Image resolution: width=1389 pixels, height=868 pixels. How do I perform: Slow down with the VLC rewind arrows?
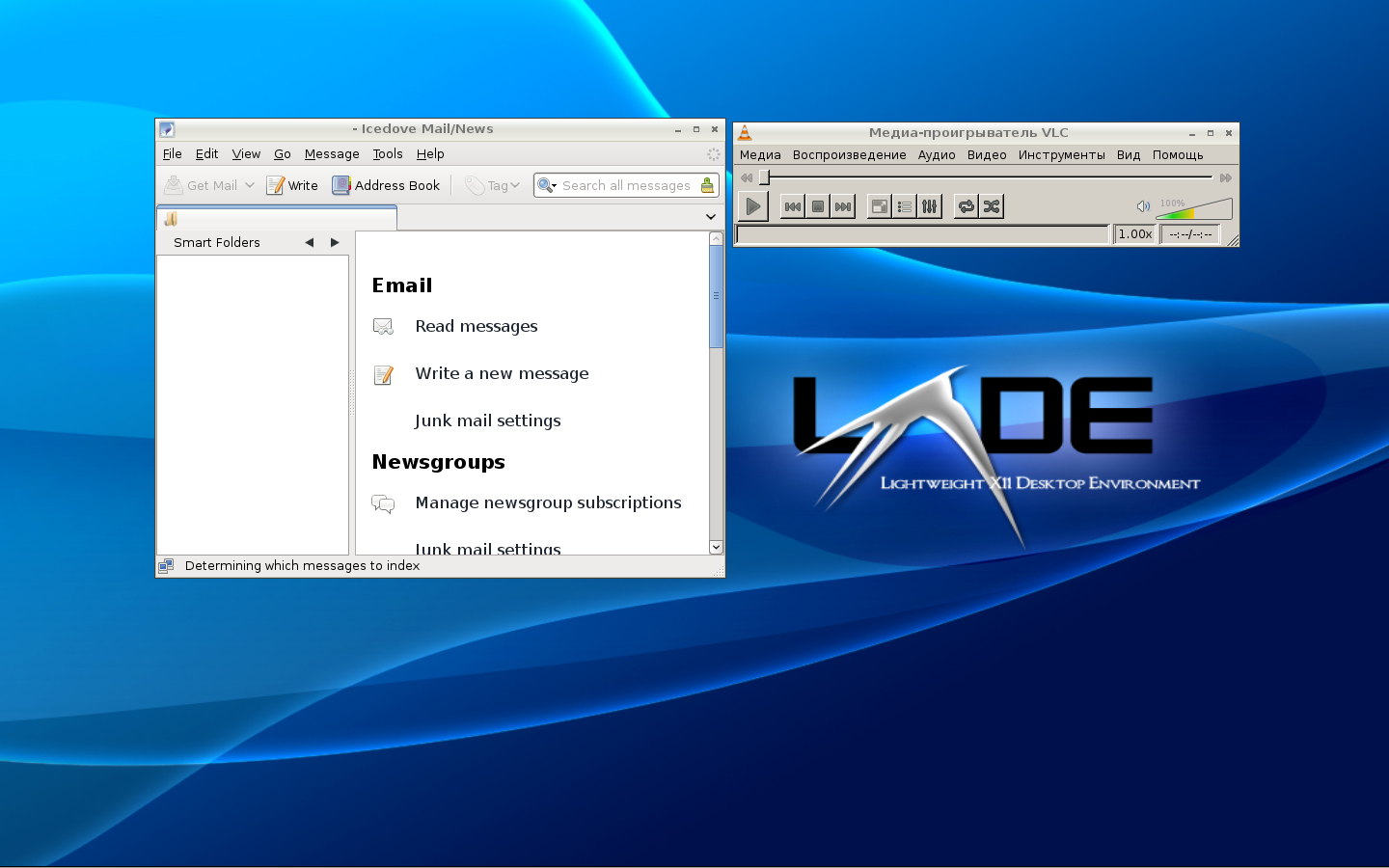coord(747,177)
